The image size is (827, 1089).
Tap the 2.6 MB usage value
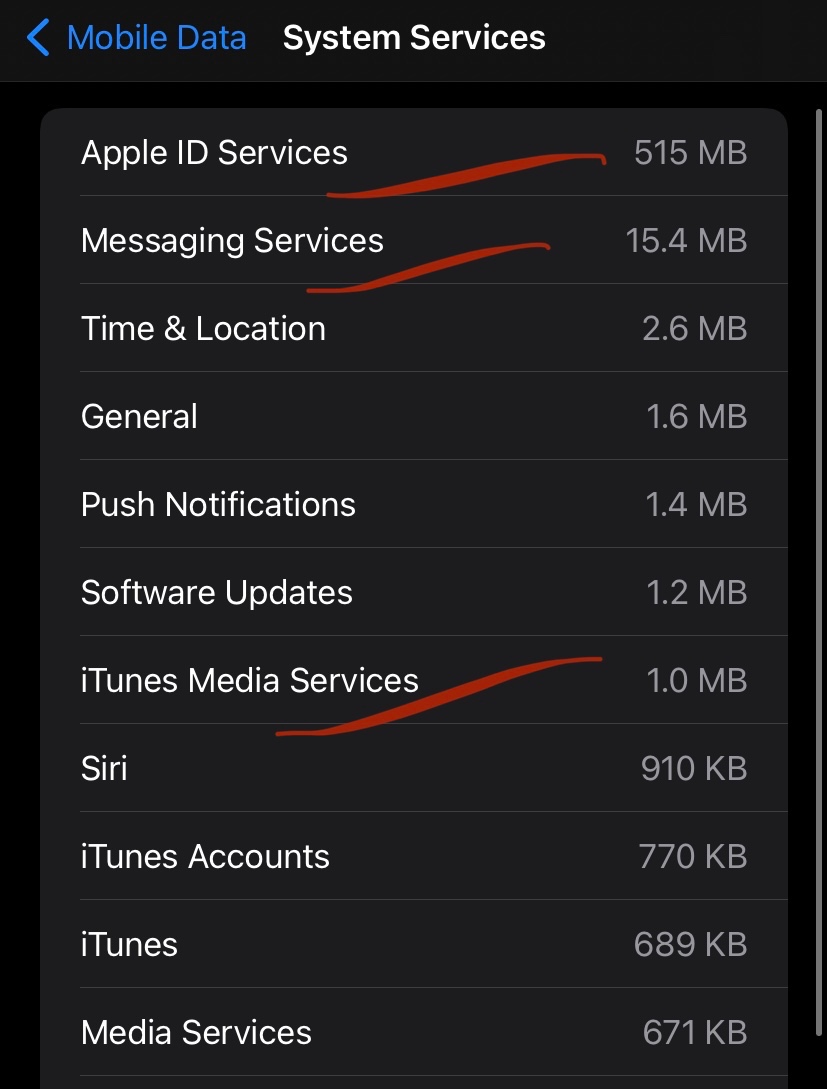click(694, 329)
